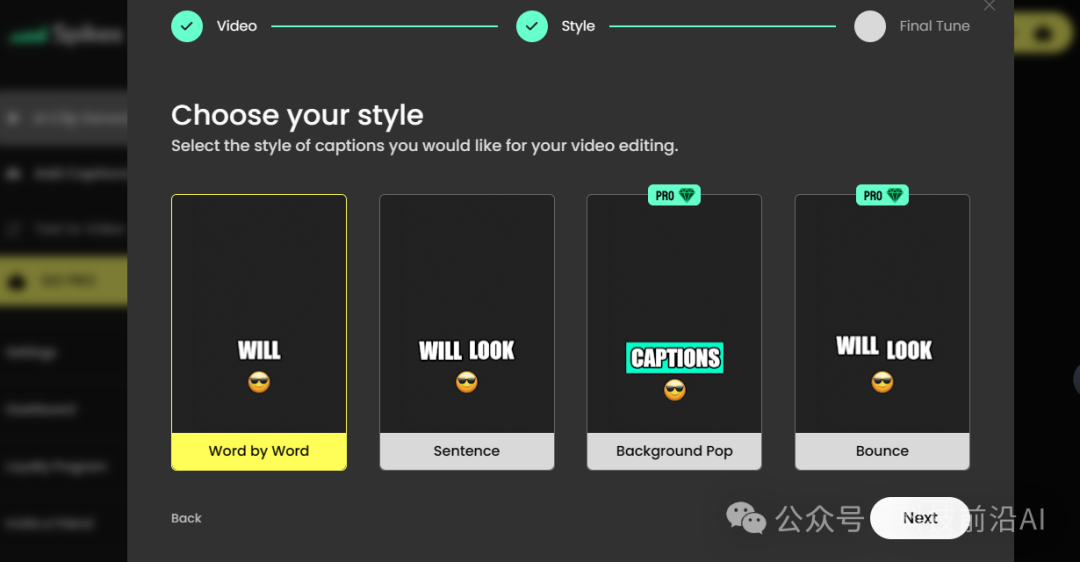This screenshot has width=1080, height=562.
Task: Choose the Sentence caption style label
Action: (x=467, y=451)
